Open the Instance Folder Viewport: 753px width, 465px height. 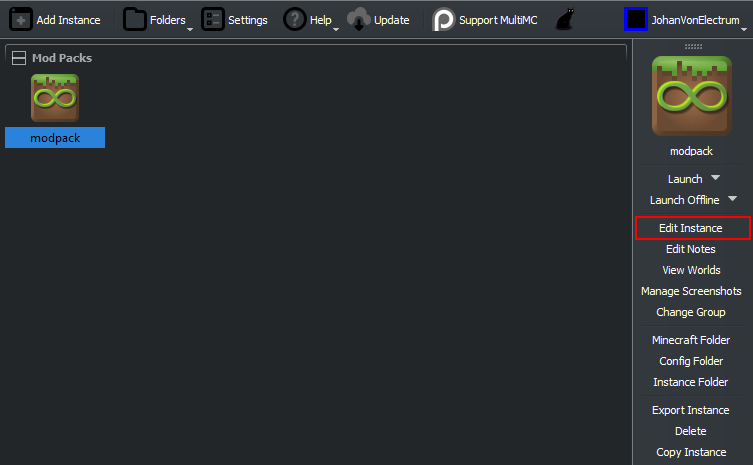[691, 382]
